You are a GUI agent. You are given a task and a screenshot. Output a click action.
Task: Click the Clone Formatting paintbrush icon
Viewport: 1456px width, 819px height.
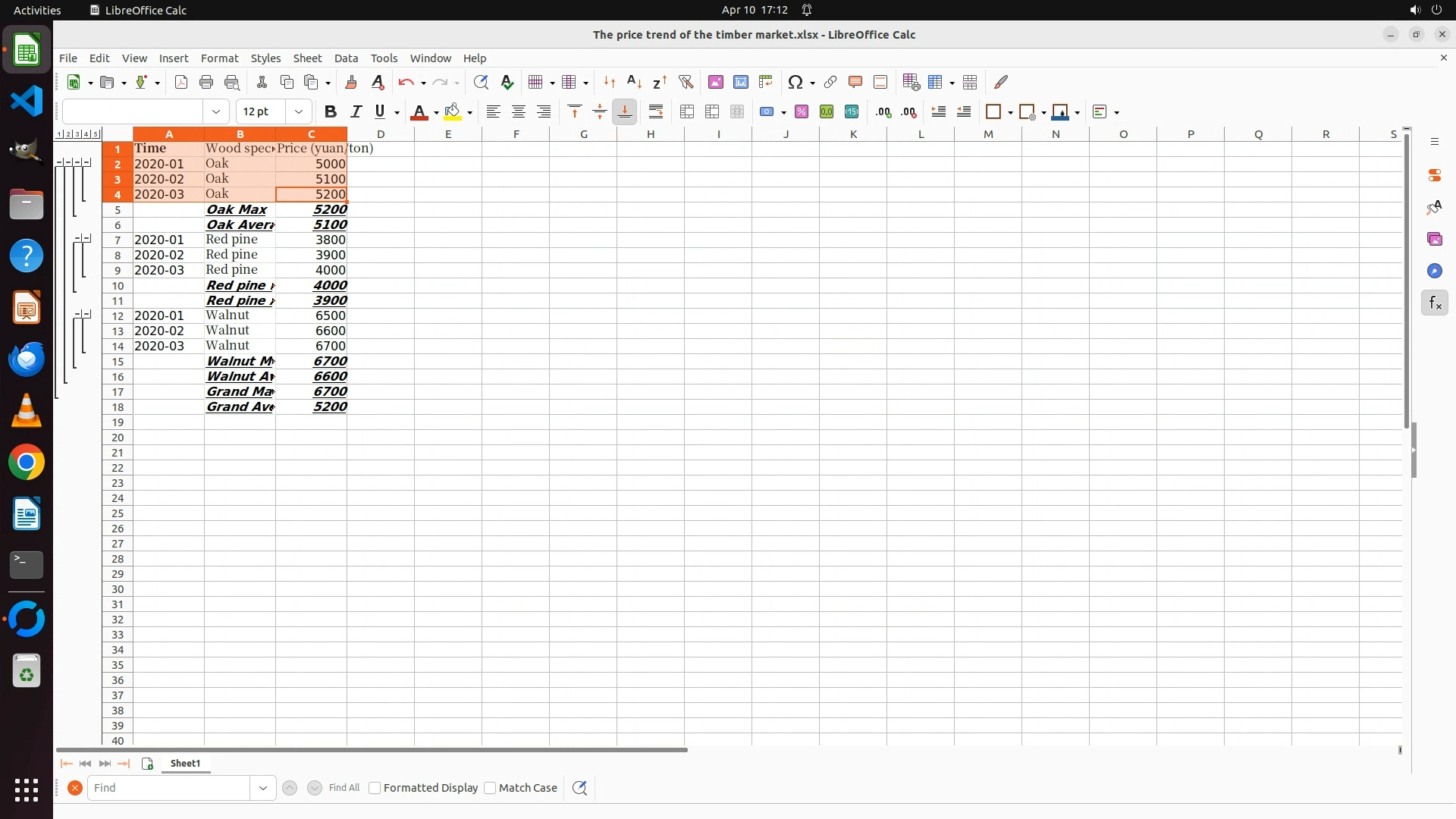click(x=350, y=82)
